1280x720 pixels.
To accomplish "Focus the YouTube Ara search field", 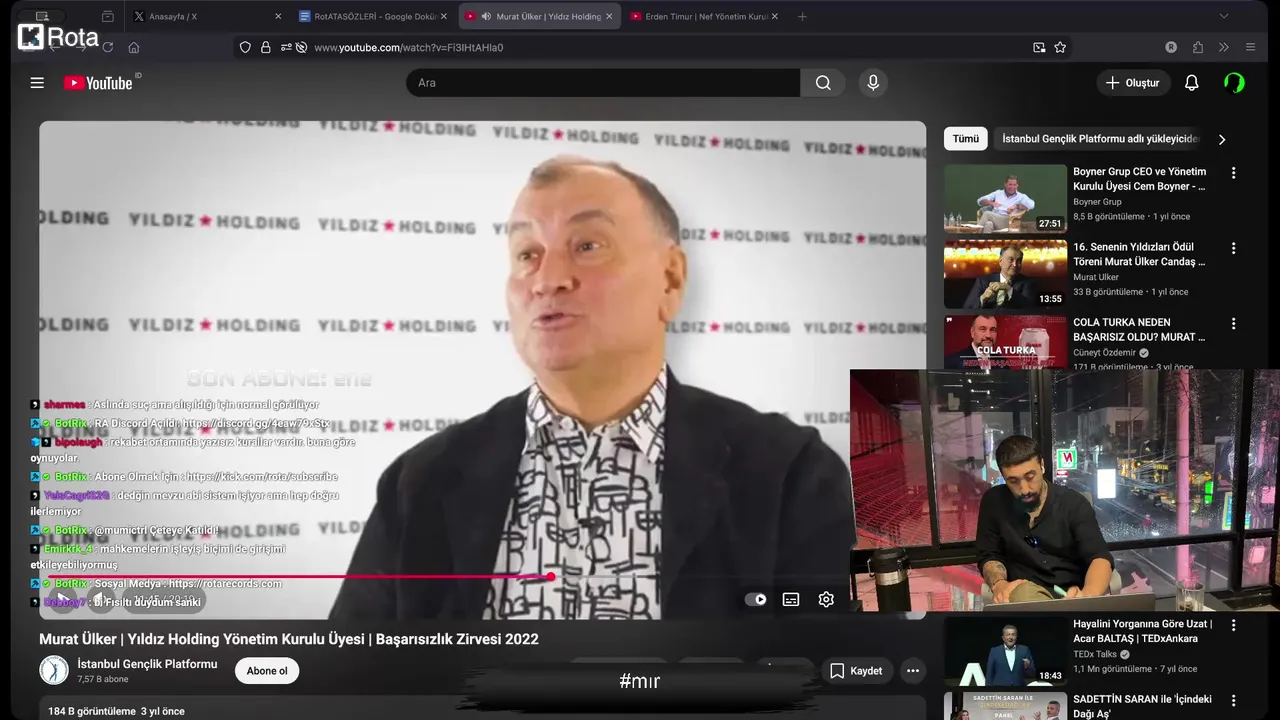I will pos(603,83).
